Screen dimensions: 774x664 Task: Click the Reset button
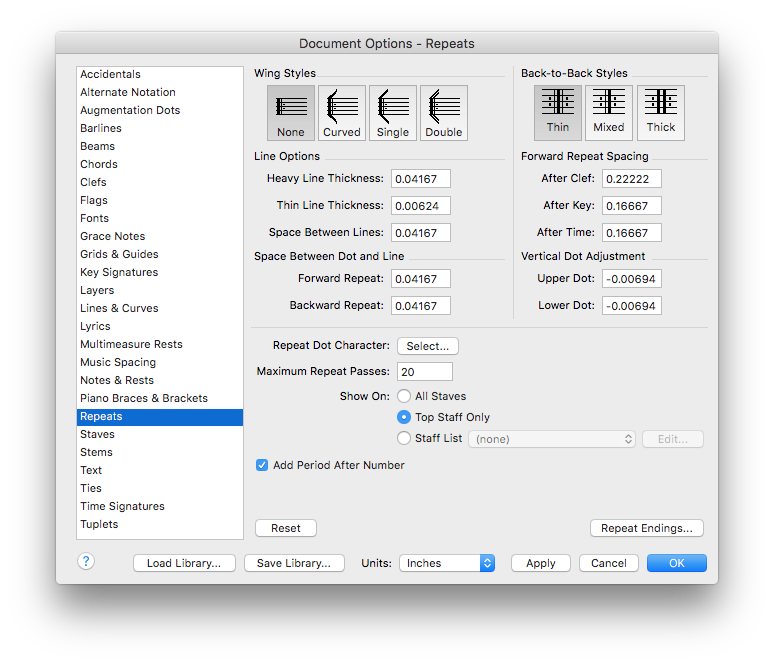[x=286, y=528]
